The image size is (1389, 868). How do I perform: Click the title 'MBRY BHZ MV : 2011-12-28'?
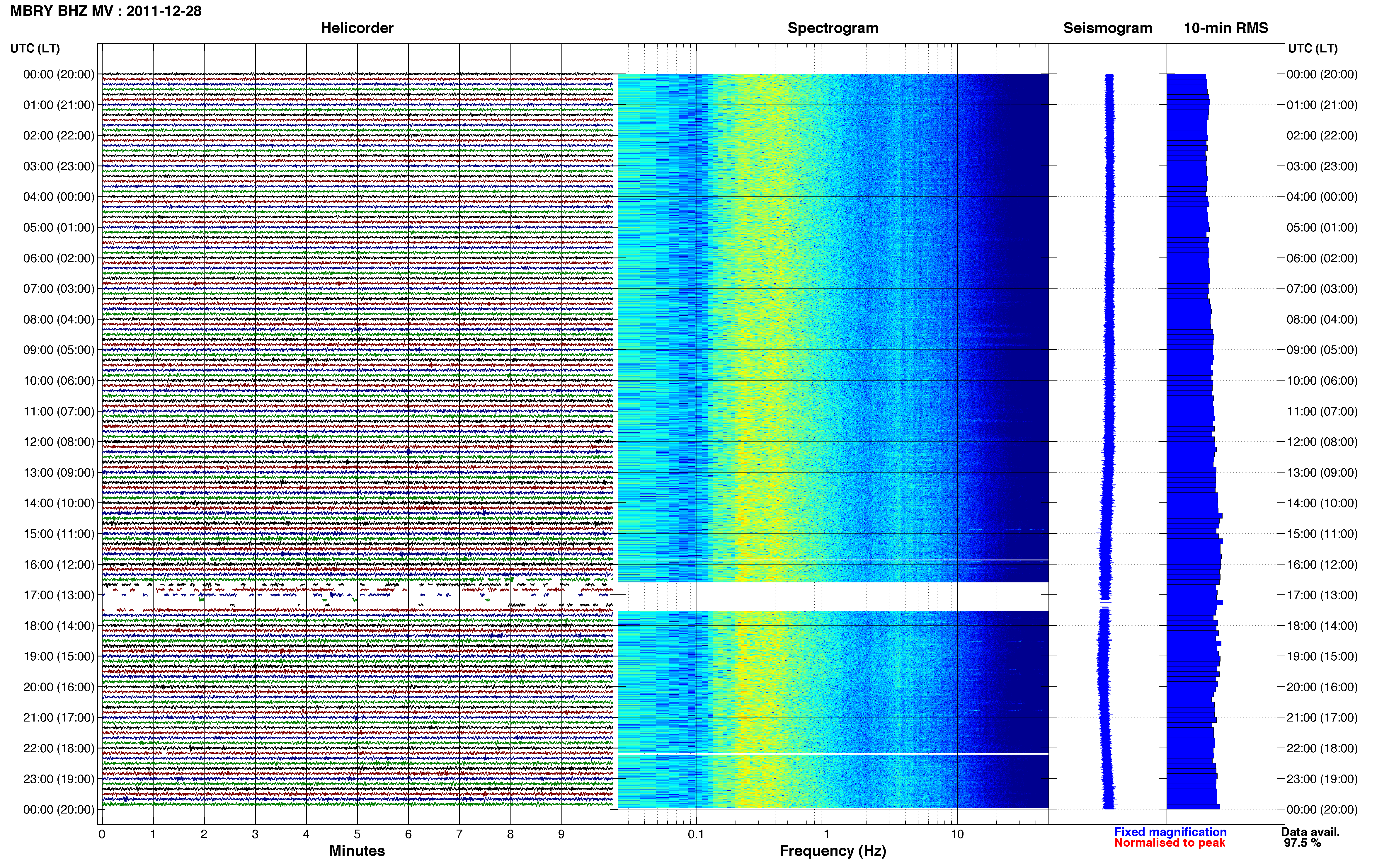pyautogui.click(x=106, y=11)
